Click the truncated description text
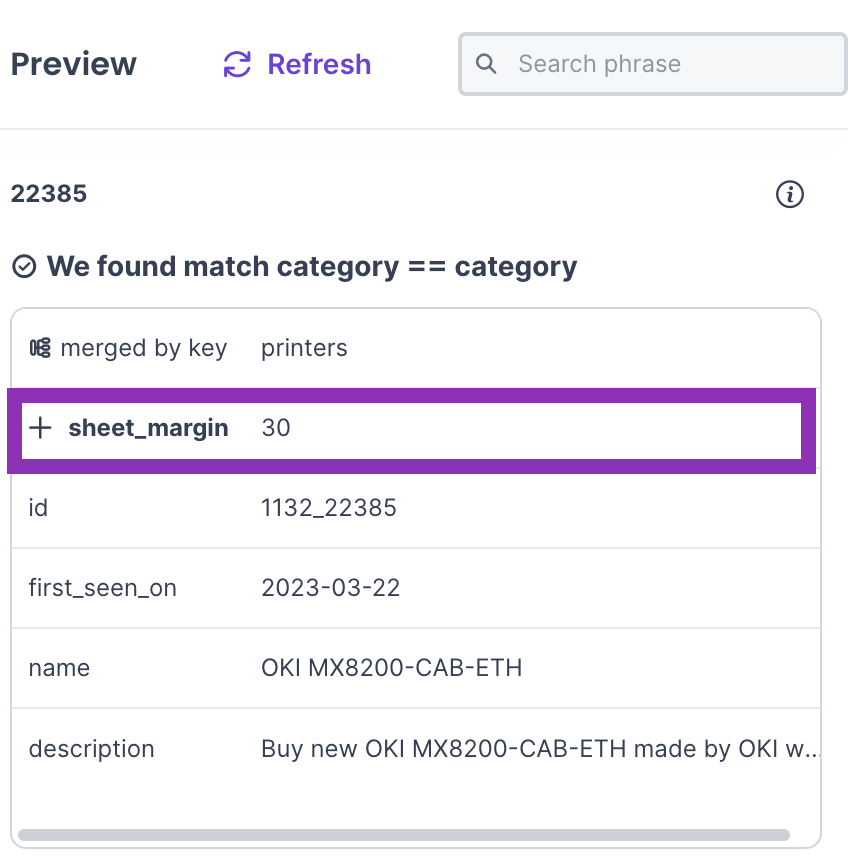Screen dimensions: 848x868 click(x=540, y=749)
